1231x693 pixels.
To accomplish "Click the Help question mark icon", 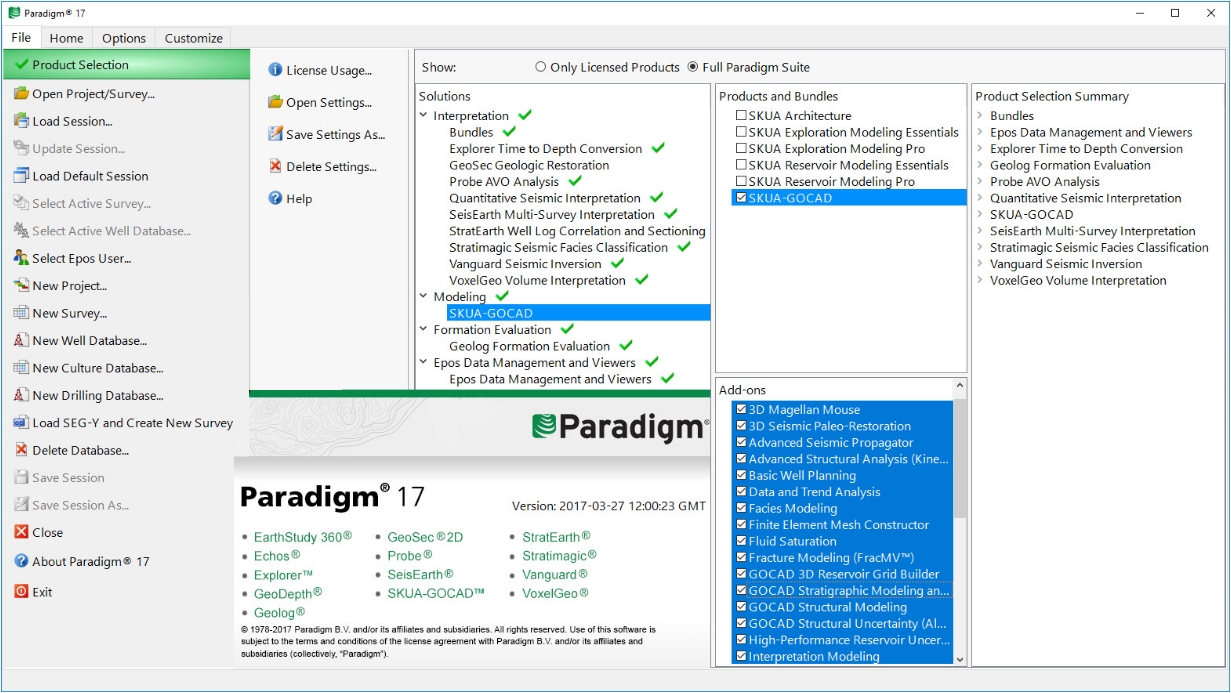I will tap(275, 198).
